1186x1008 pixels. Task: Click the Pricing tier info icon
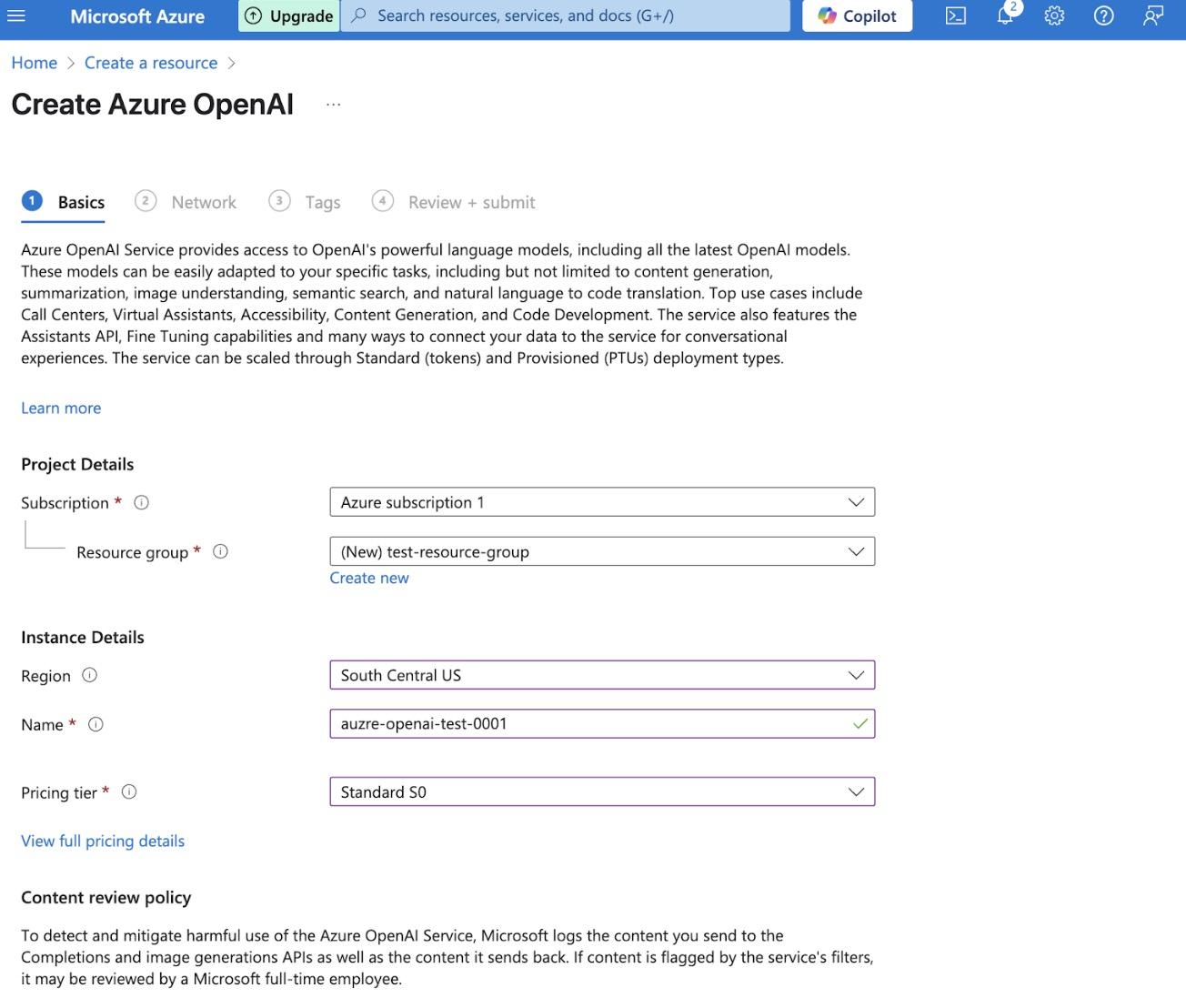pyautogui.click(x=128, y=791)
